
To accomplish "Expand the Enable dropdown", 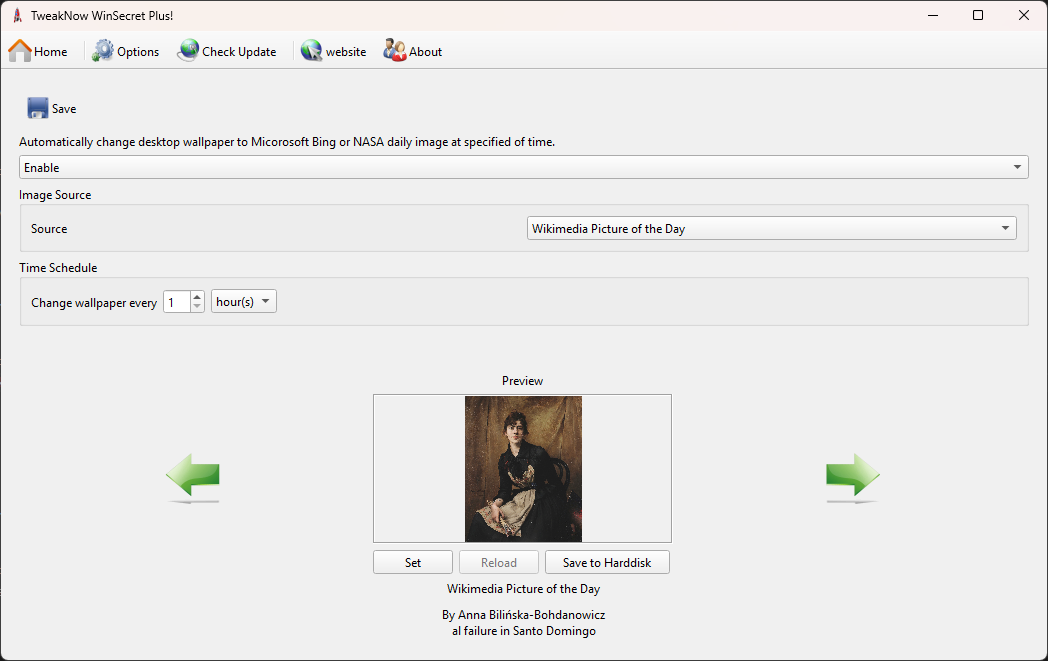I will (x=1017, y=168).
